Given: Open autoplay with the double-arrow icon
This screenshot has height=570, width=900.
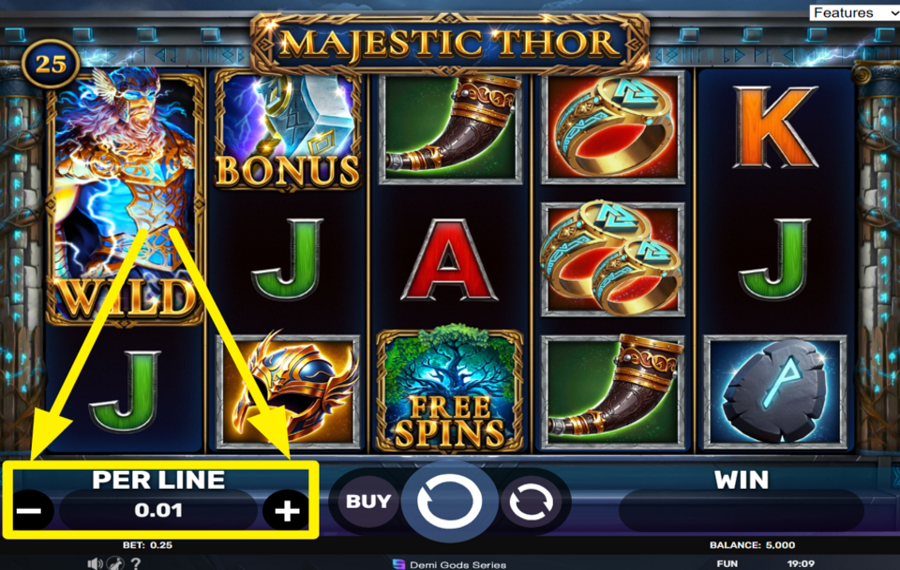Looking at the screenshot, I should click(532, 502).
